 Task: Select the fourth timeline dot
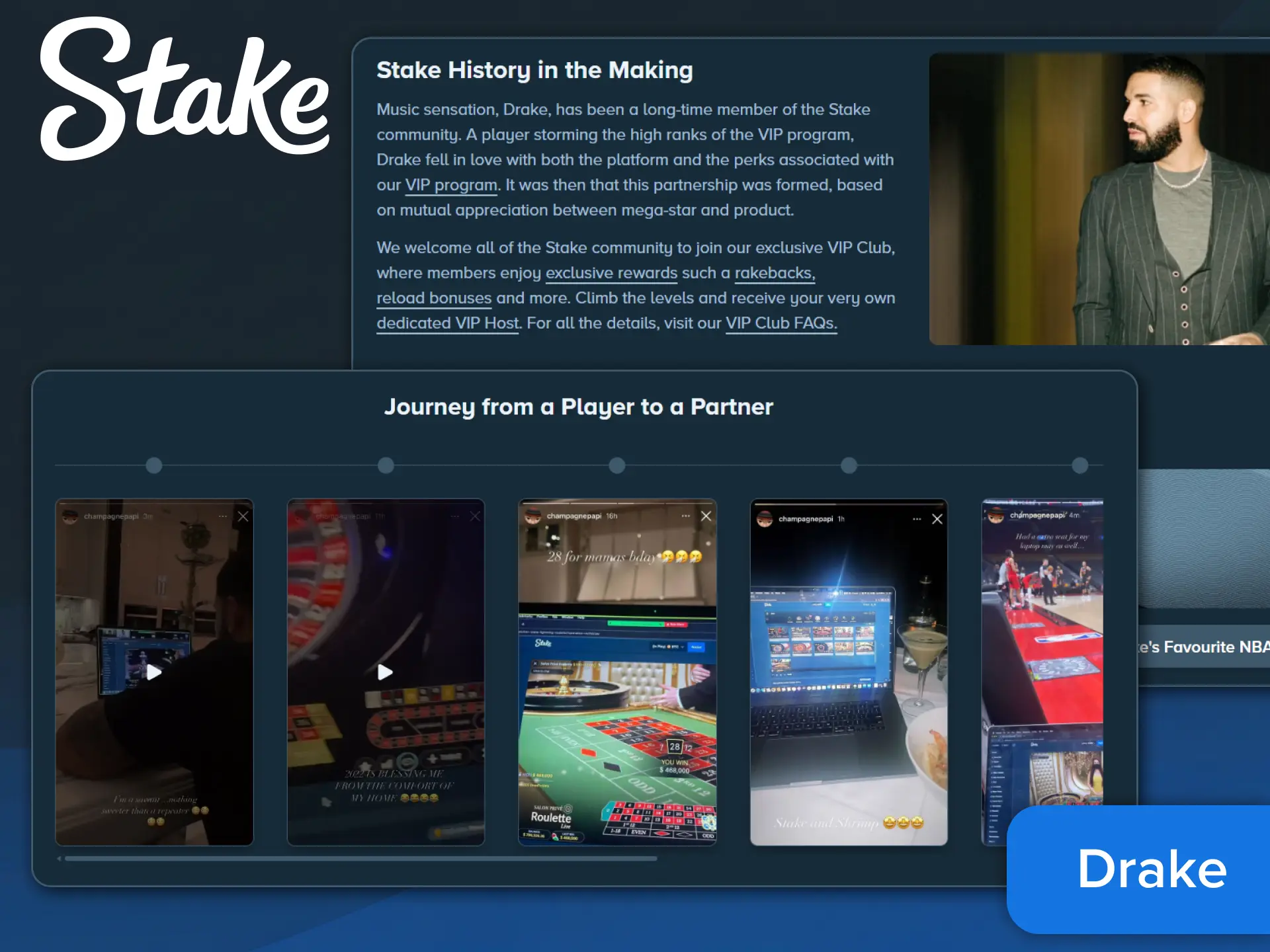(849, 465)
